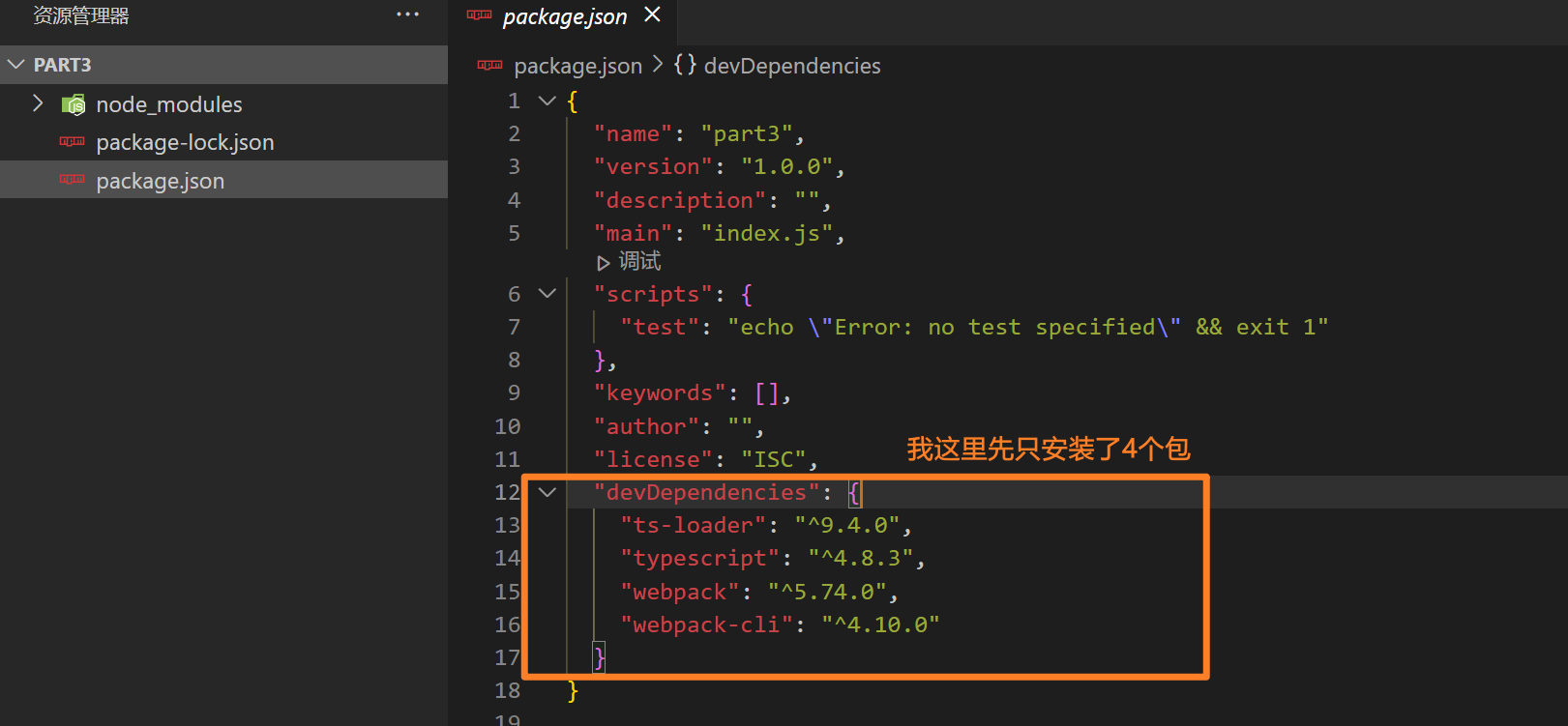Viewport: 1568px width, 726px height.
Task: Select package.json in the file tree
Action: point(223,181)
